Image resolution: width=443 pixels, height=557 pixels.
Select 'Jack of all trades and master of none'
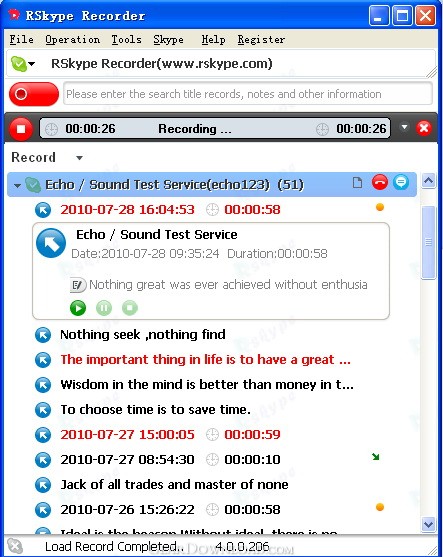pyautogui.click(x=174, y=485)
